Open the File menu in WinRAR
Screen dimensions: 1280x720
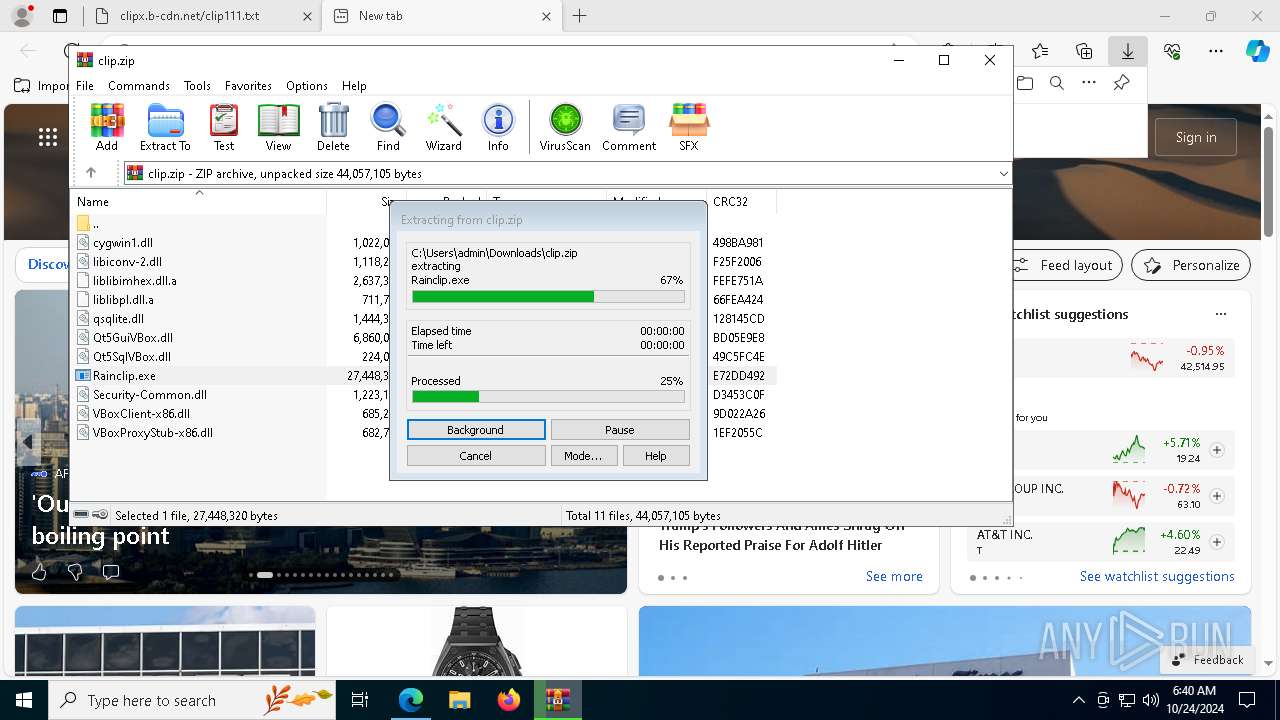coord(85,86)
